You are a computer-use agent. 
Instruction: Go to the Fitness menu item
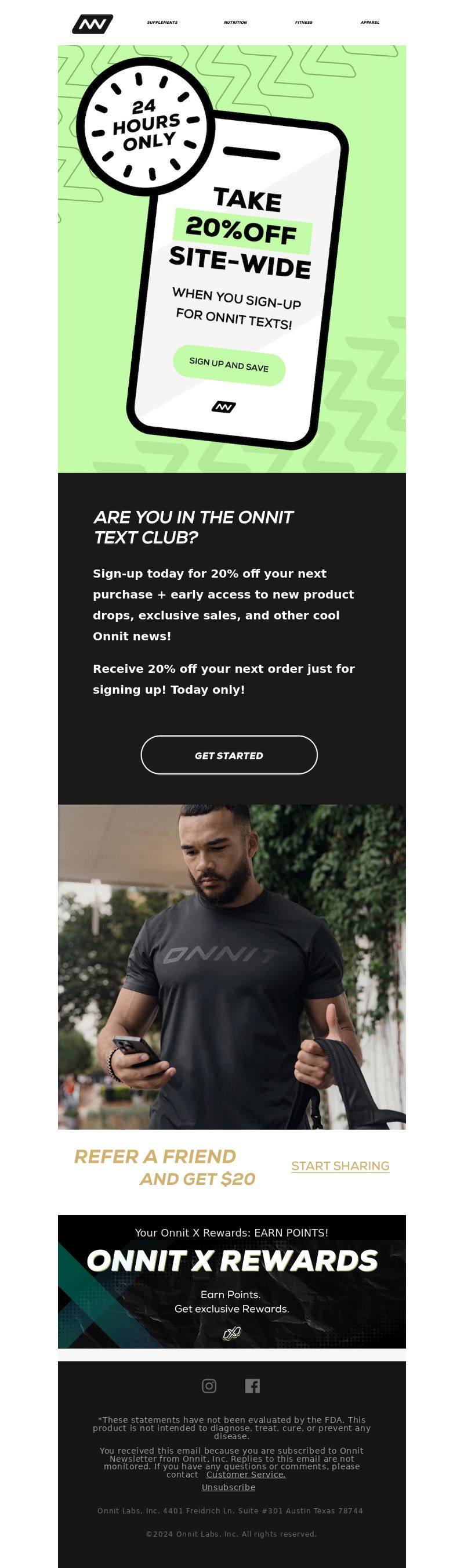303,23
